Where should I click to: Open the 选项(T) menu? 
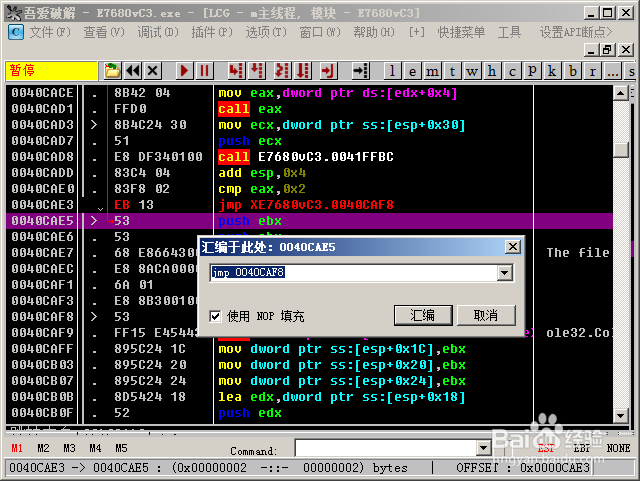click(266, 32)
